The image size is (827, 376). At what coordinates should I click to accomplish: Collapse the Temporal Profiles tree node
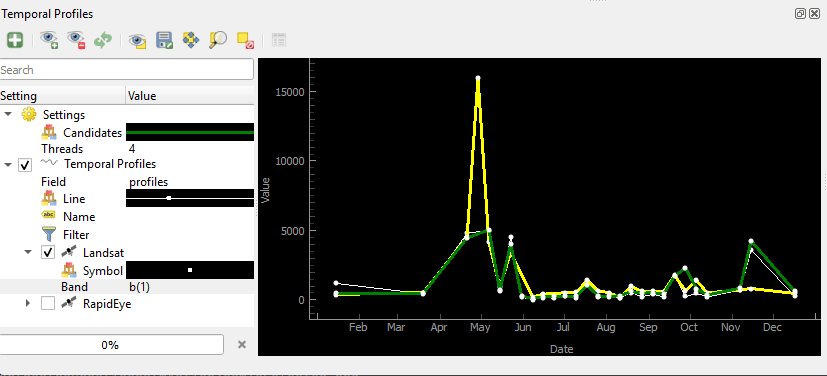point(8,165)
